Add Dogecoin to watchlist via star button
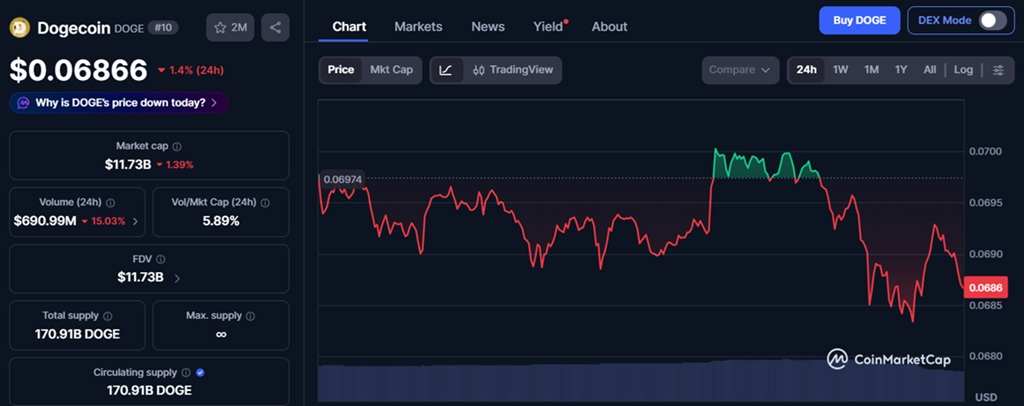The width and height of the screenshot is (1024, 406). pyautogui.click(x=230, y=27)
